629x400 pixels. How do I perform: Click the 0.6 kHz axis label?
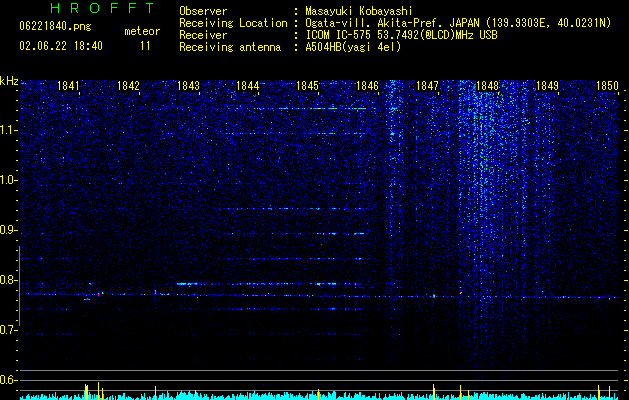click(8, 380)
